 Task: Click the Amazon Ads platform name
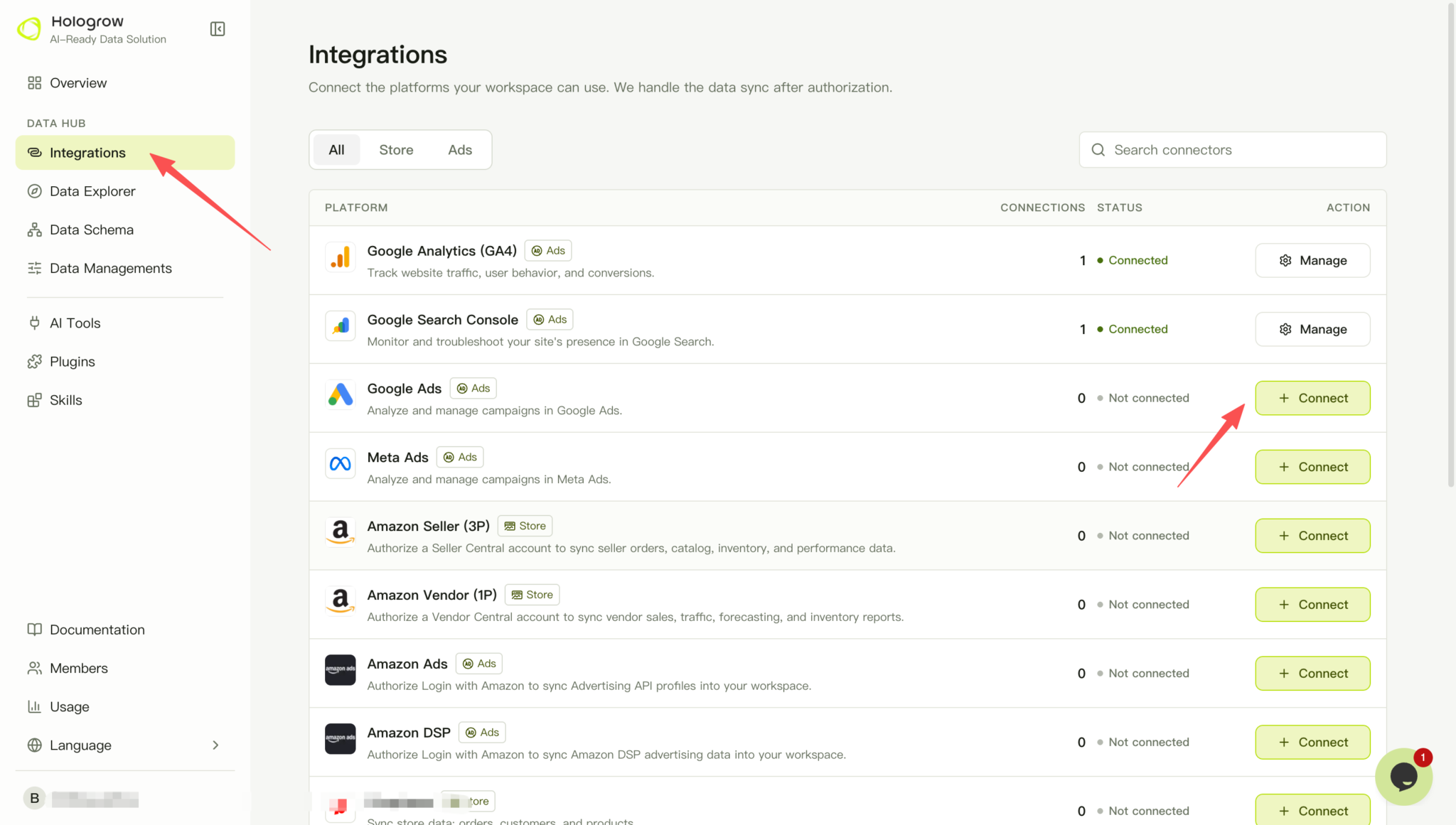coord(407,664)
